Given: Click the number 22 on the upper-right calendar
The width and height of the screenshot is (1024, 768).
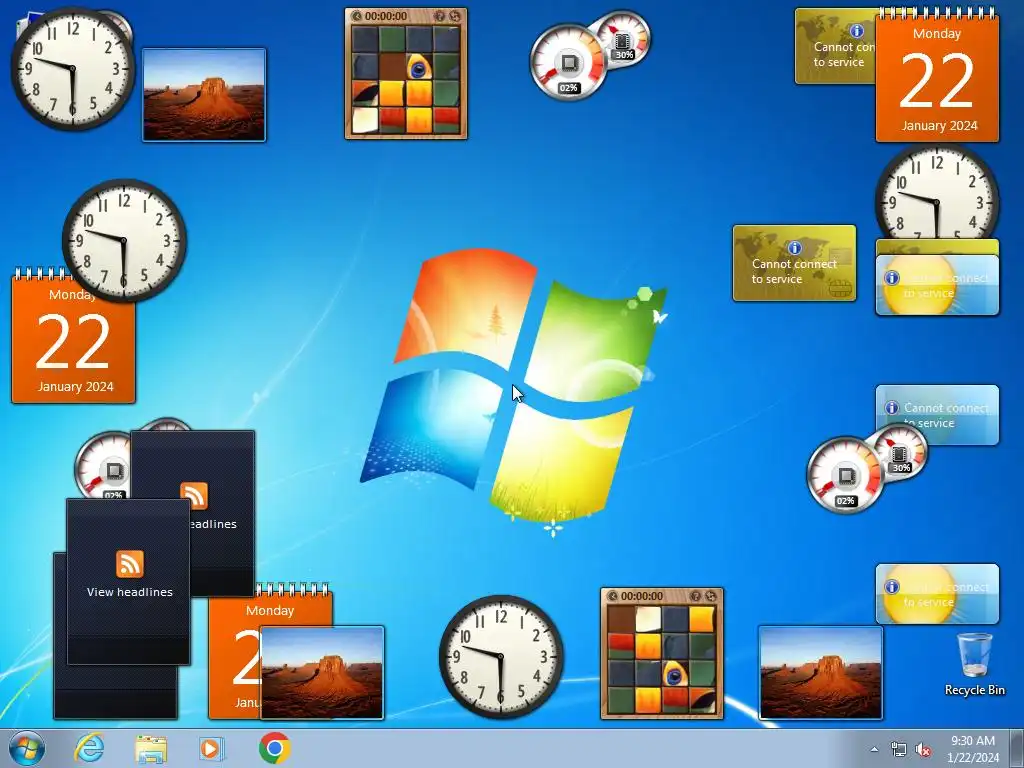Looking at the screenshot, I should 936,81.
